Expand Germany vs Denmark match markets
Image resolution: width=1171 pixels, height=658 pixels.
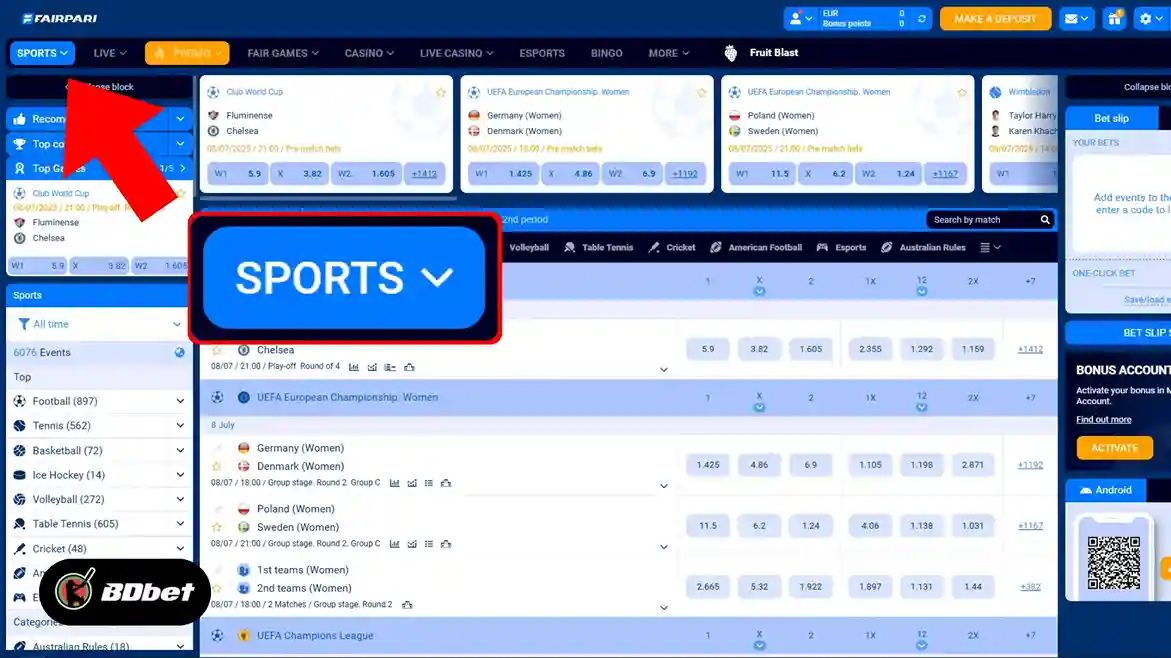(x=663, y=486)
